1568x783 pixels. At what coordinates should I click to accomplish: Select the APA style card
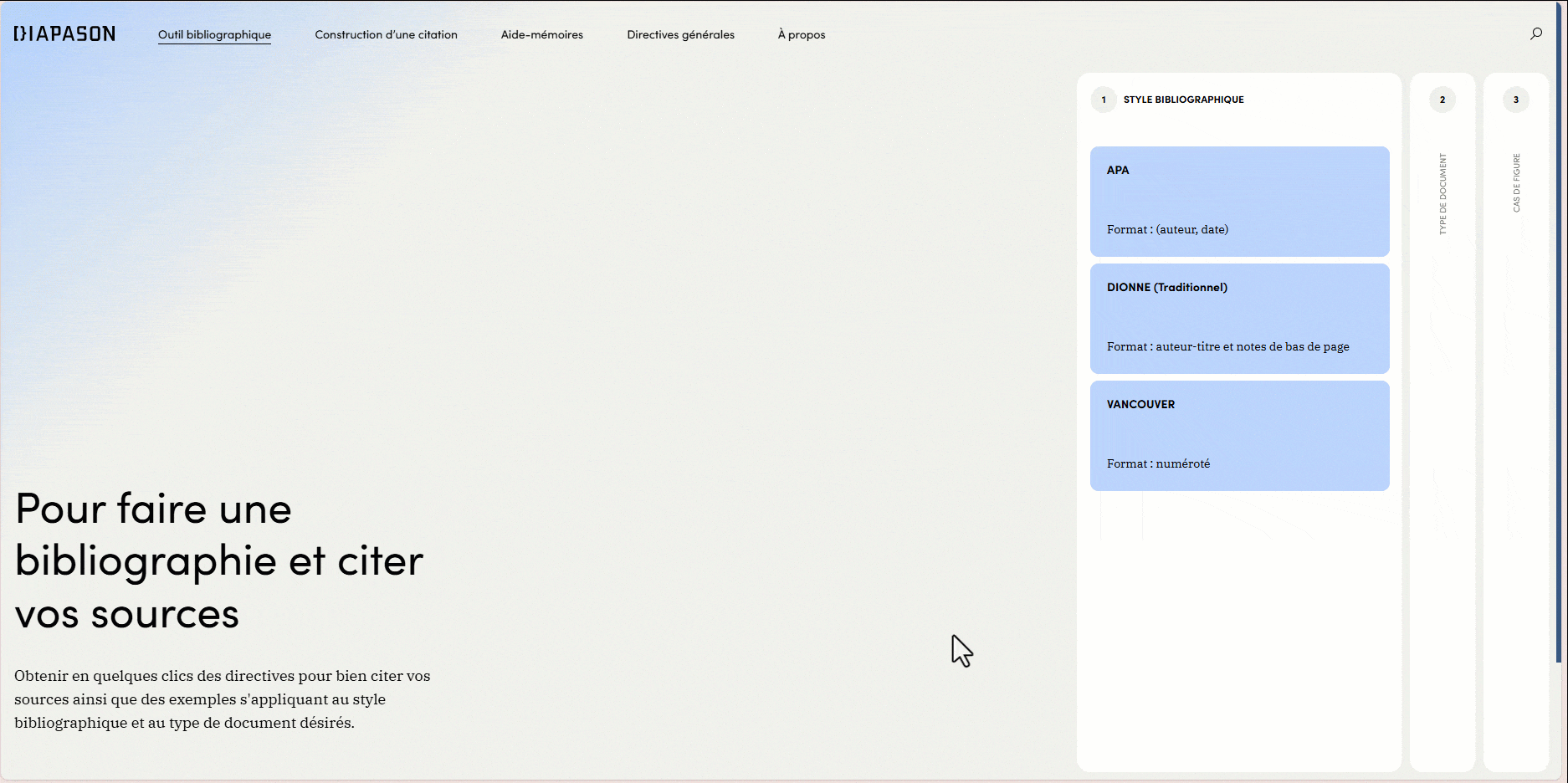tap(1239, 201)
